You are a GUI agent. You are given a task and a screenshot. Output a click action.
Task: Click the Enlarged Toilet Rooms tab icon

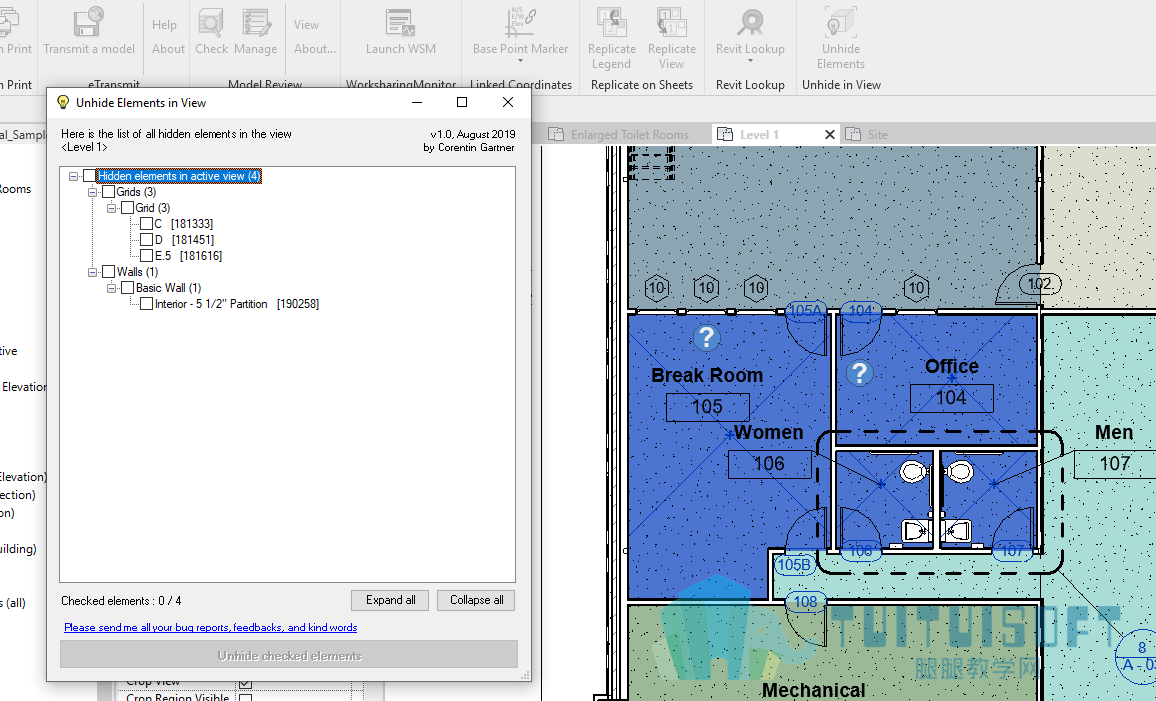tap(555, 134)
